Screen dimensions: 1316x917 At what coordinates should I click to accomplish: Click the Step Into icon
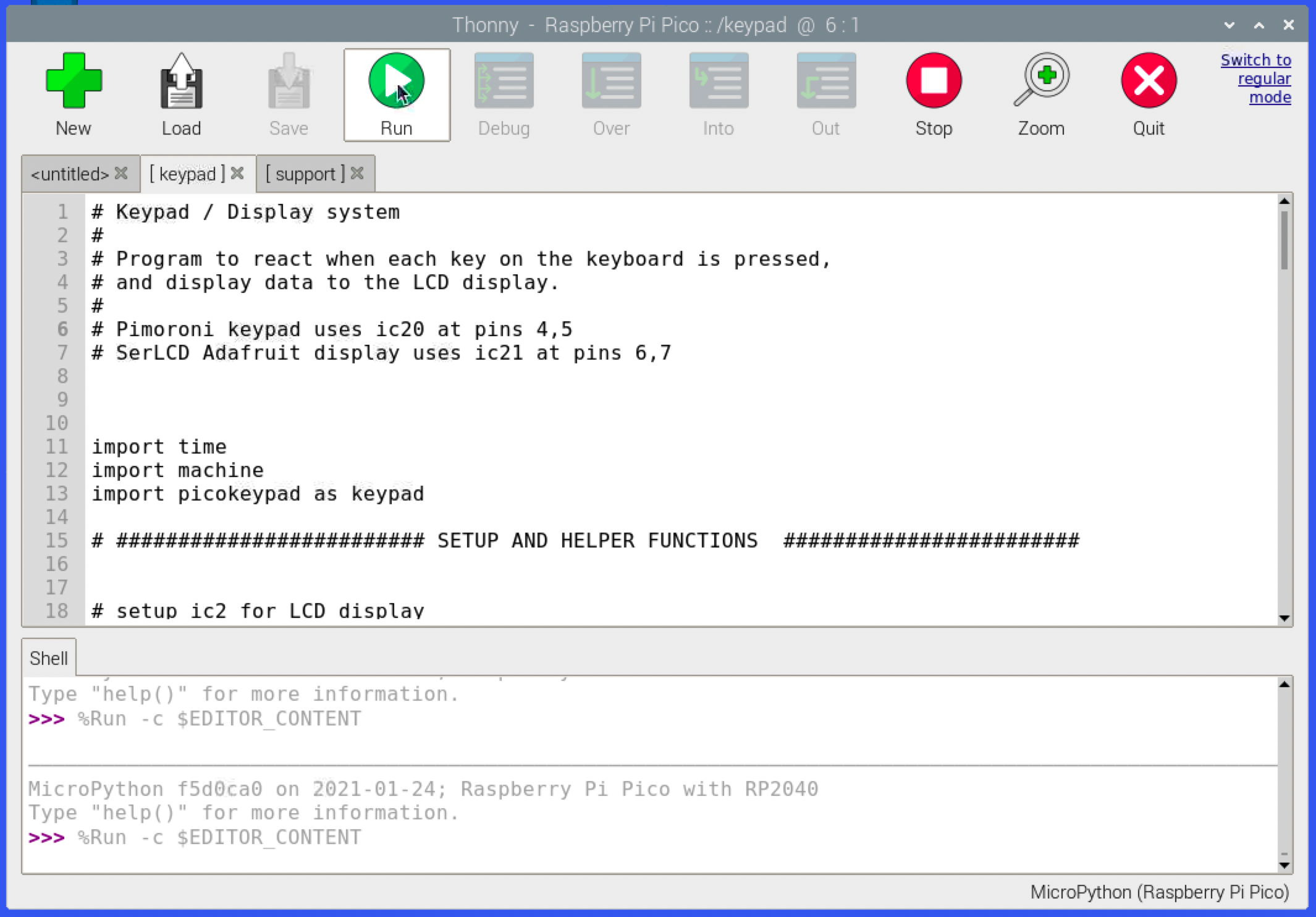click(x=719, y=81)
